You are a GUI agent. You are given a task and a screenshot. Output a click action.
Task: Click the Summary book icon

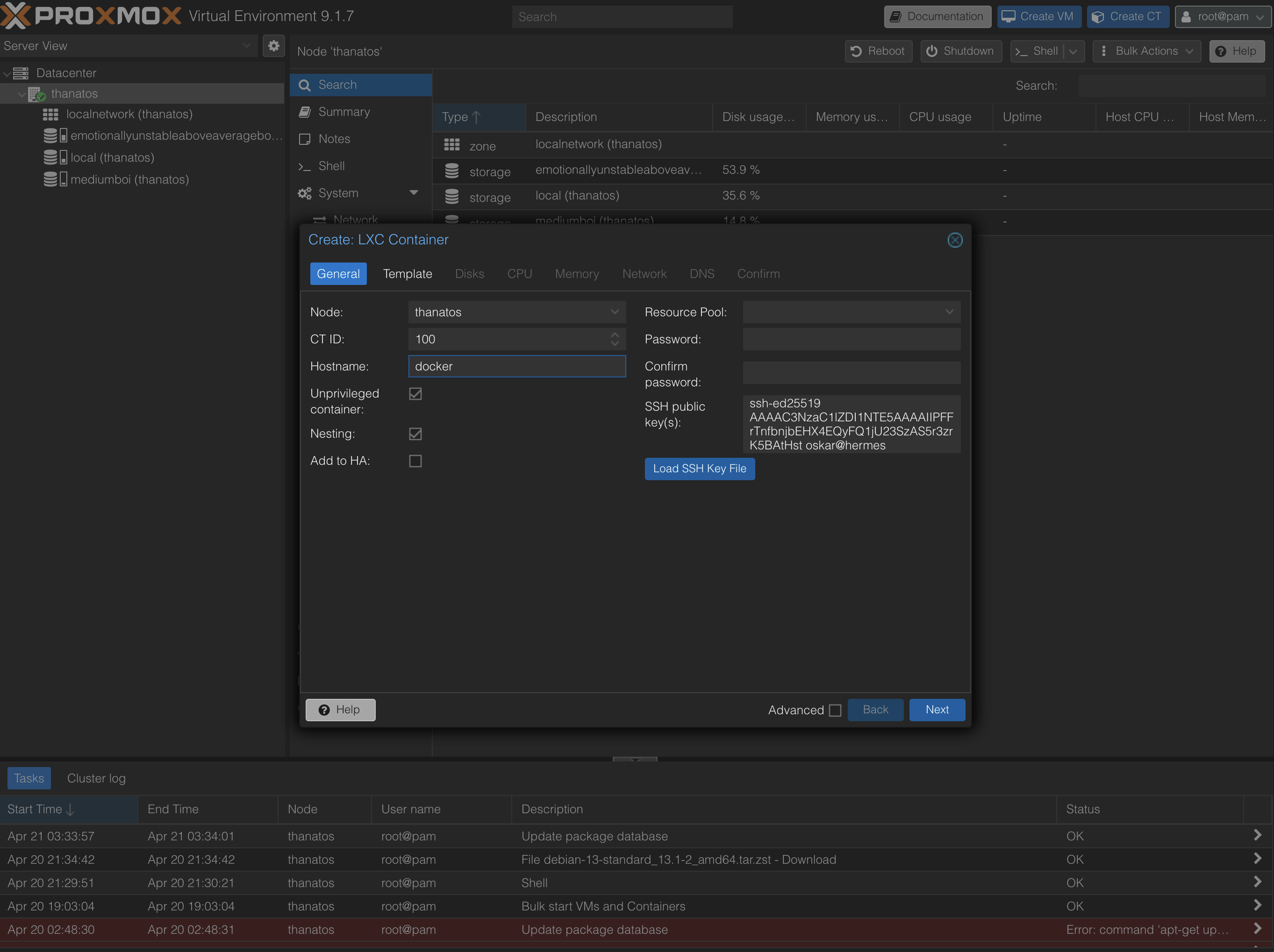305,112
